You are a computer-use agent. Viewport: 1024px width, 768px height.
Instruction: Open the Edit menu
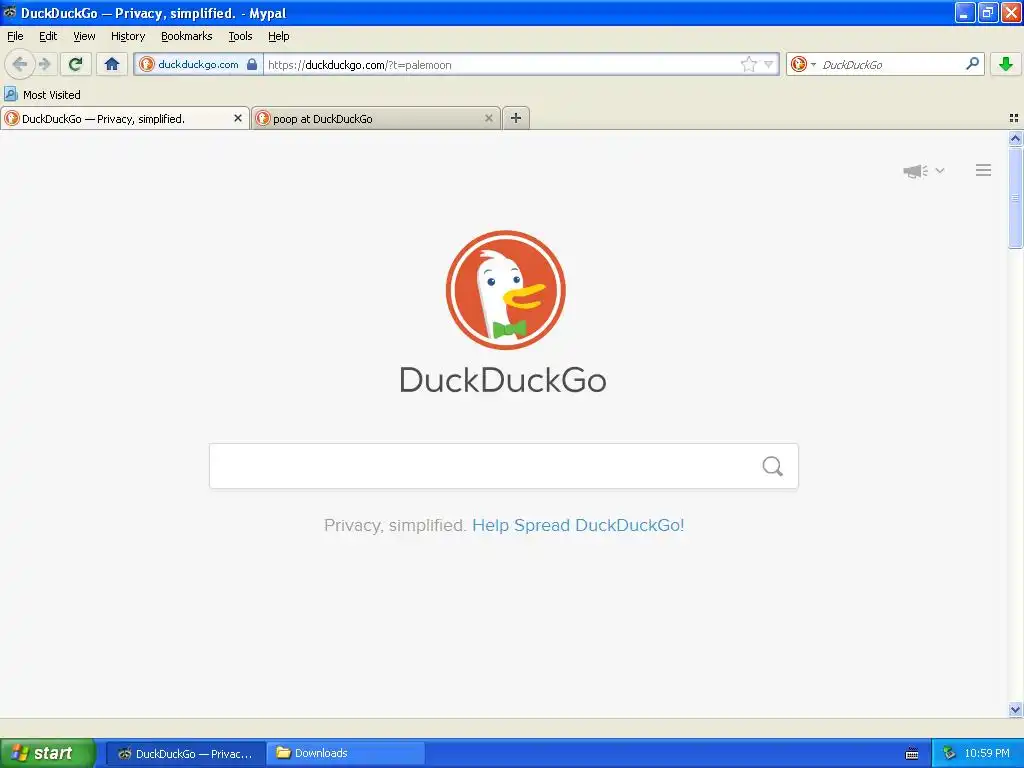pyautogui.click(x=48, y=36)
